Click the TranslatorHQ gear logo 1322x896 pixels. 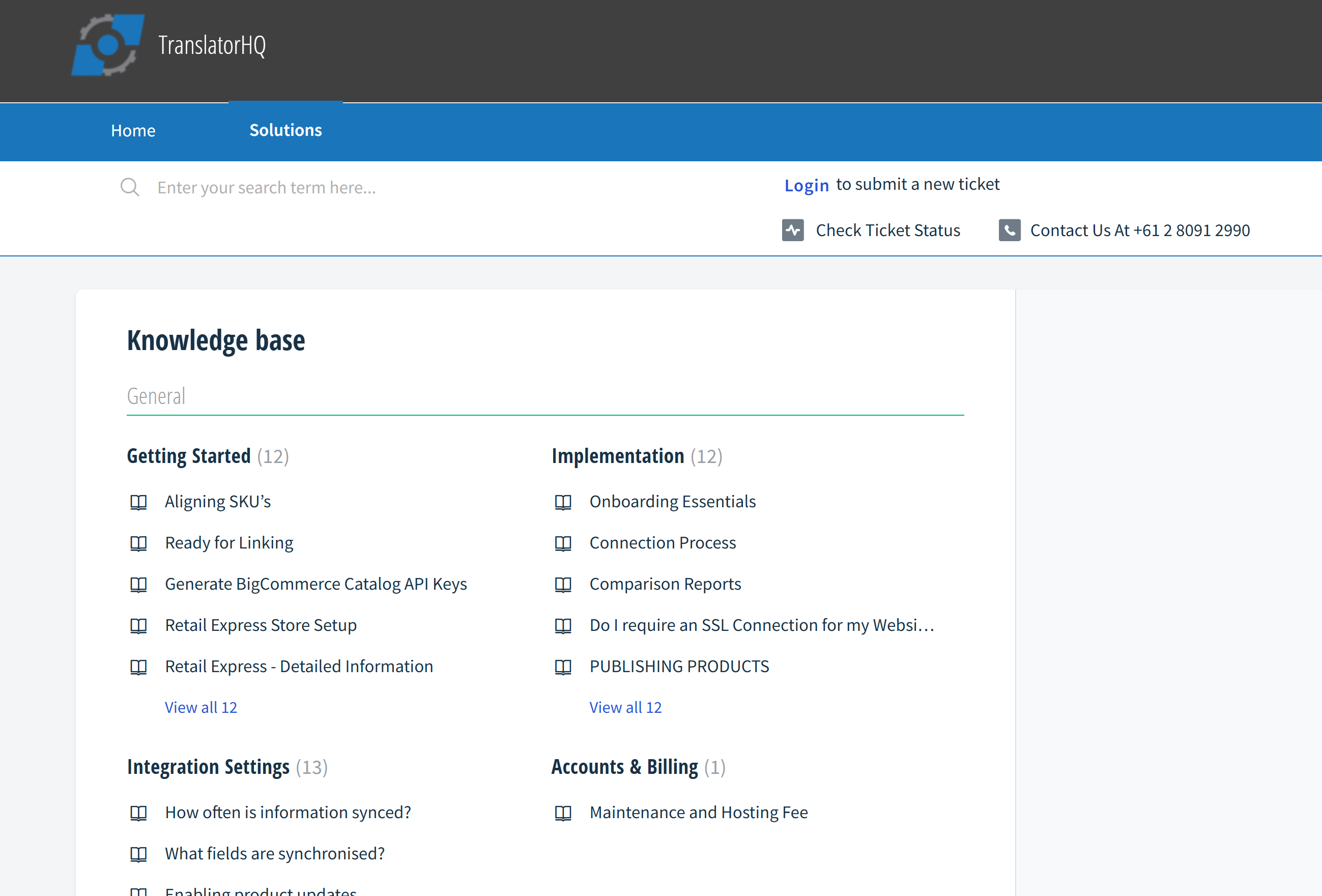point(107,45)
